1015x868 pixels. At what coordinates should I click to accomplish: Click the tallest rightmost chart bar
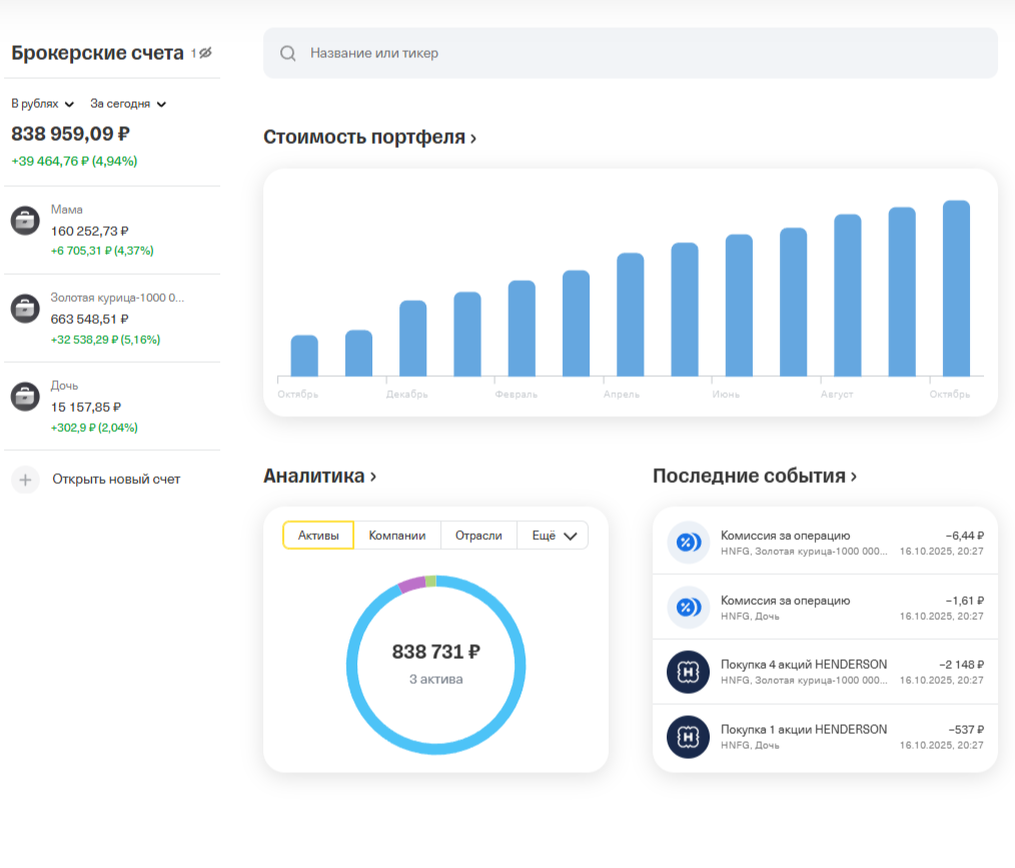[x=956, y=289]
